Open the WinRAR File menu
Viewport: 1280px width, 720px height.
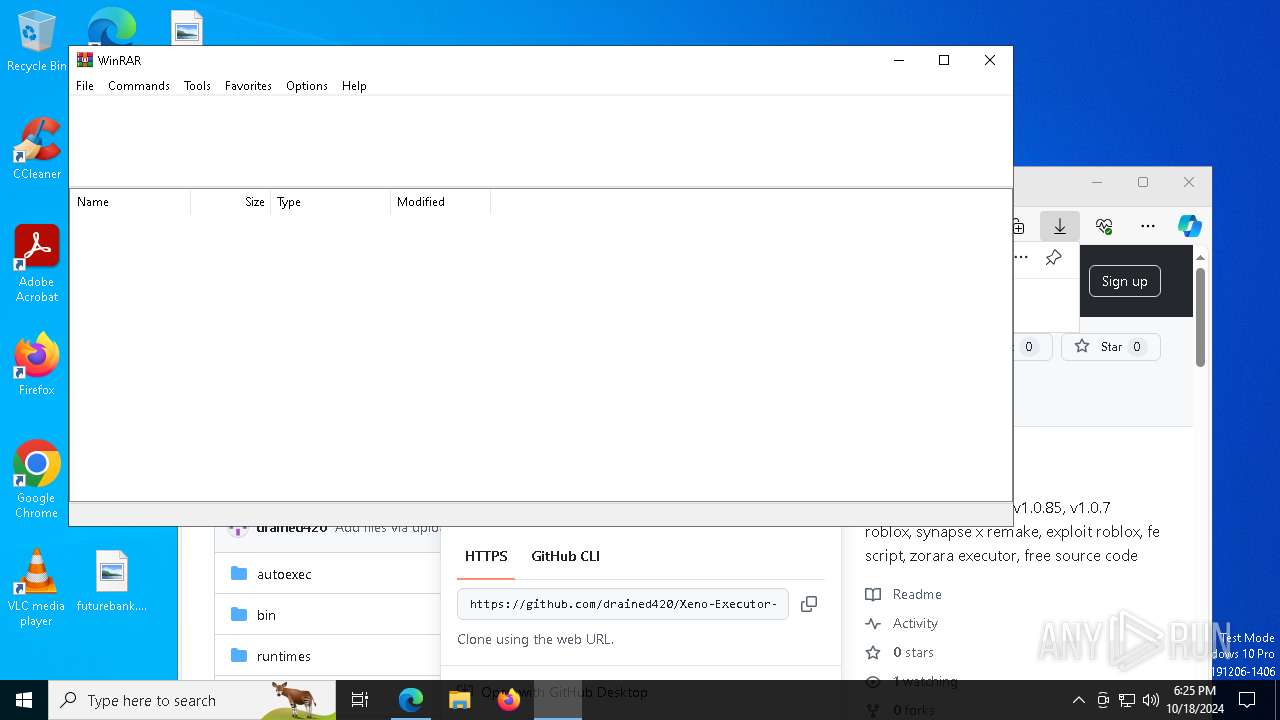(x=85, y=86)
